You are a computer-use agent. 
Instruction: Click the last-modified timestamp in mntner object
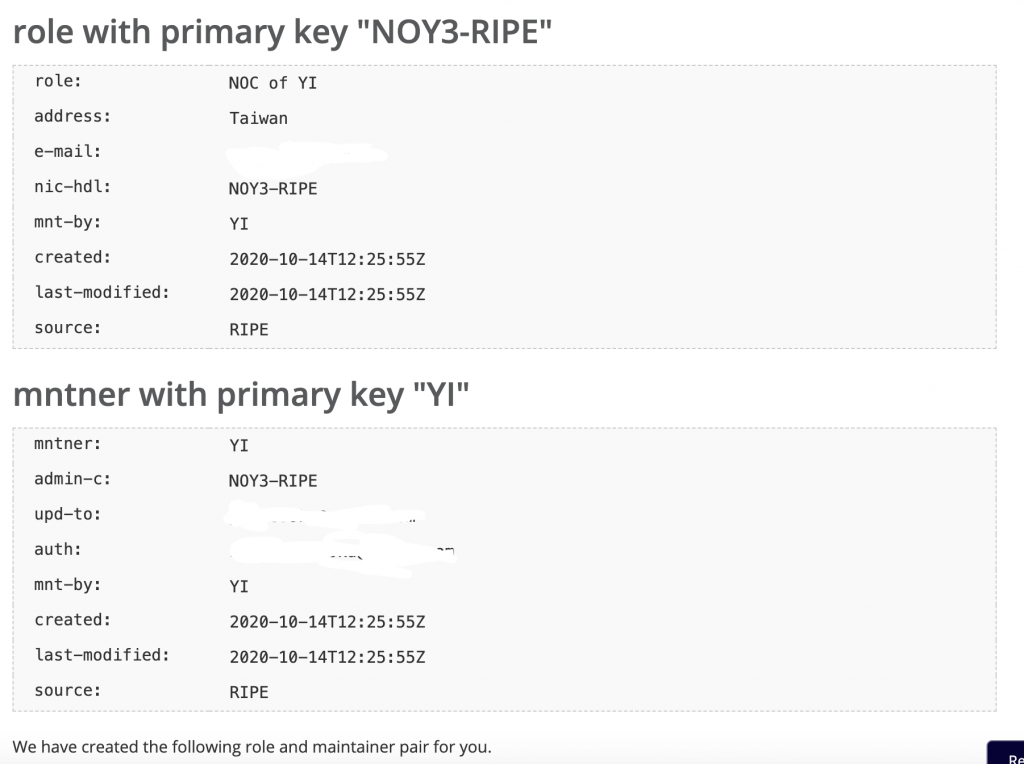tap(327, 657)
